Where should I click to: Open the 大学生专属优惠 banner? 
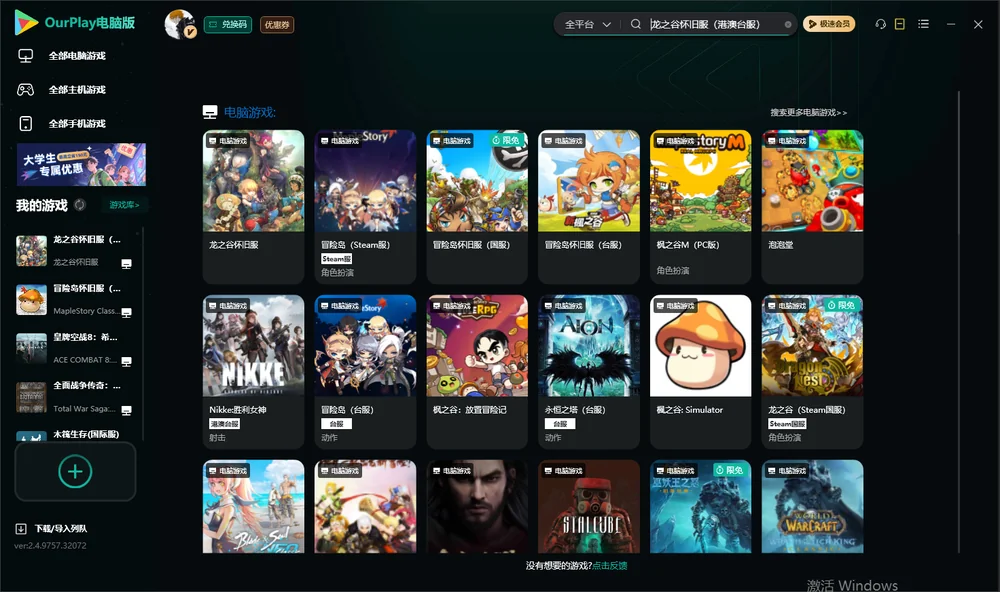coord(82,165)
